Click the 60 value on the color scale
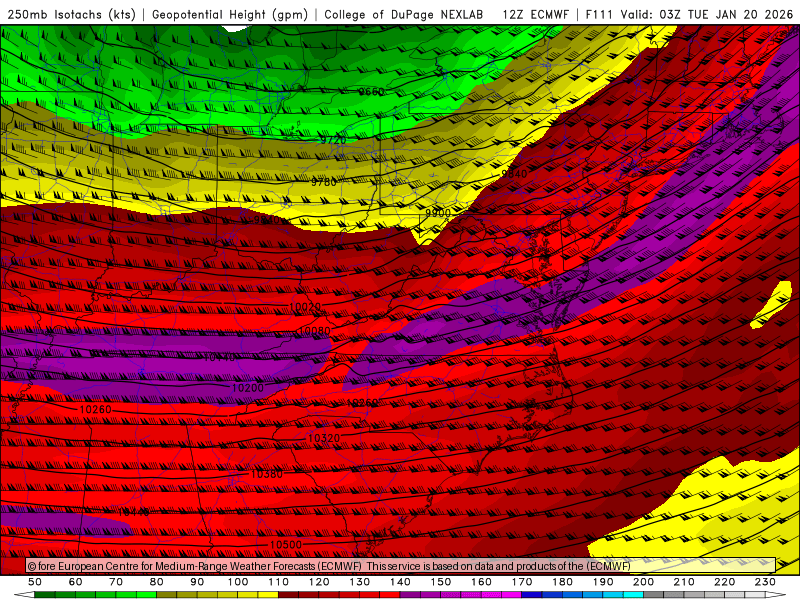The width and height of the screenshot is (800, 600). click(x=76, y=582)
